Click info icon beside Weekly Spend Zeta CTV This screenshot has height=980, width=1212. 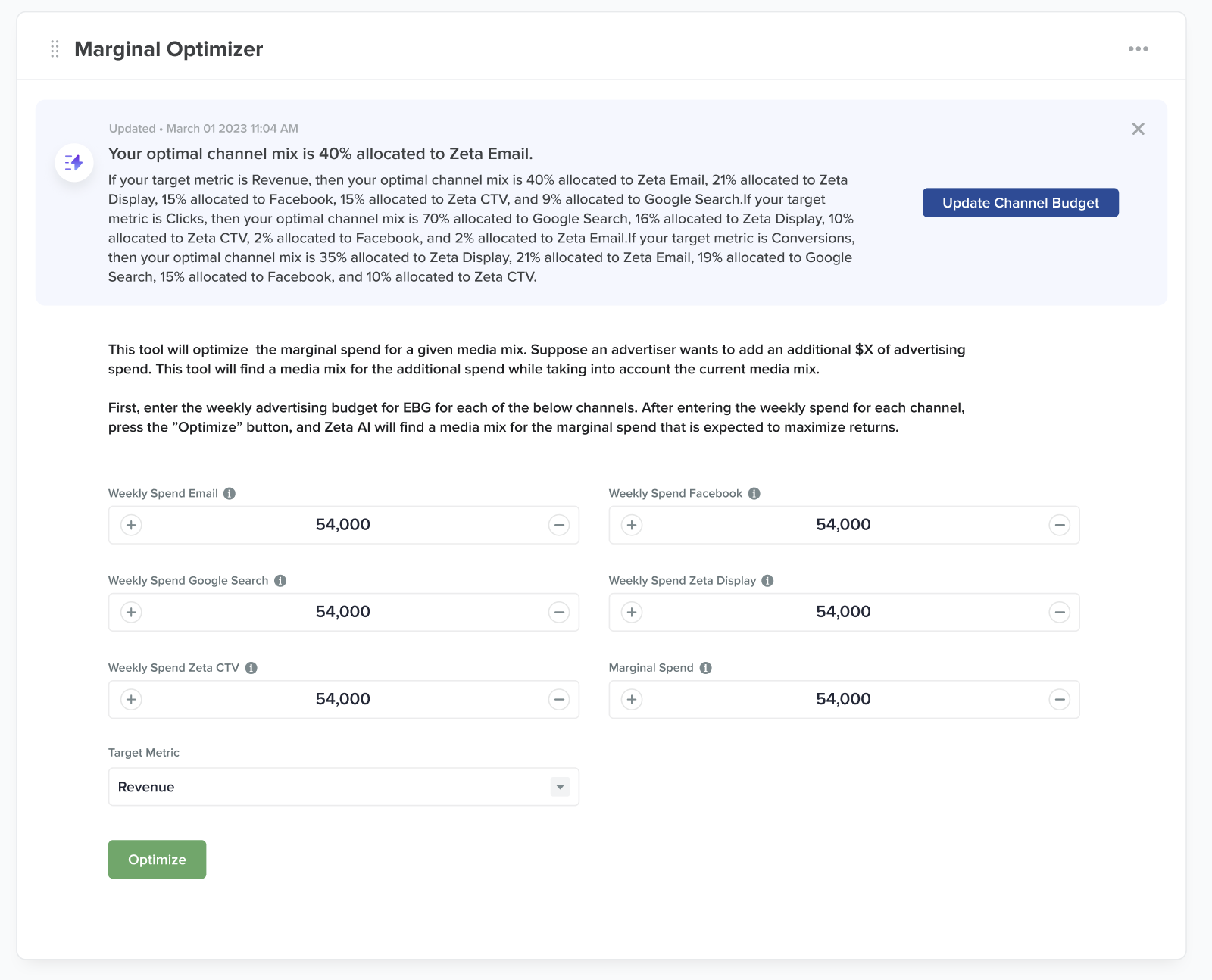(x=251, y=668)
